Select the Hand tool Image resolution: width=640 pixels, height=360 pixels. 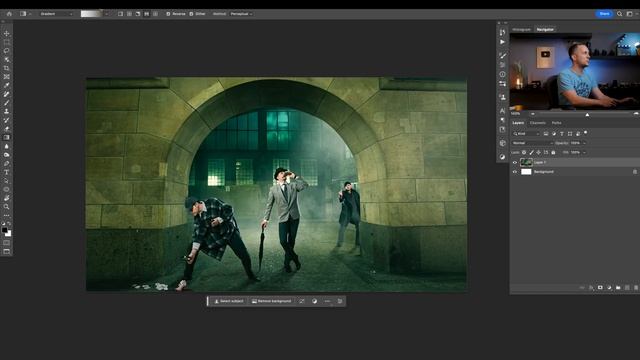[x=7, y=198]
